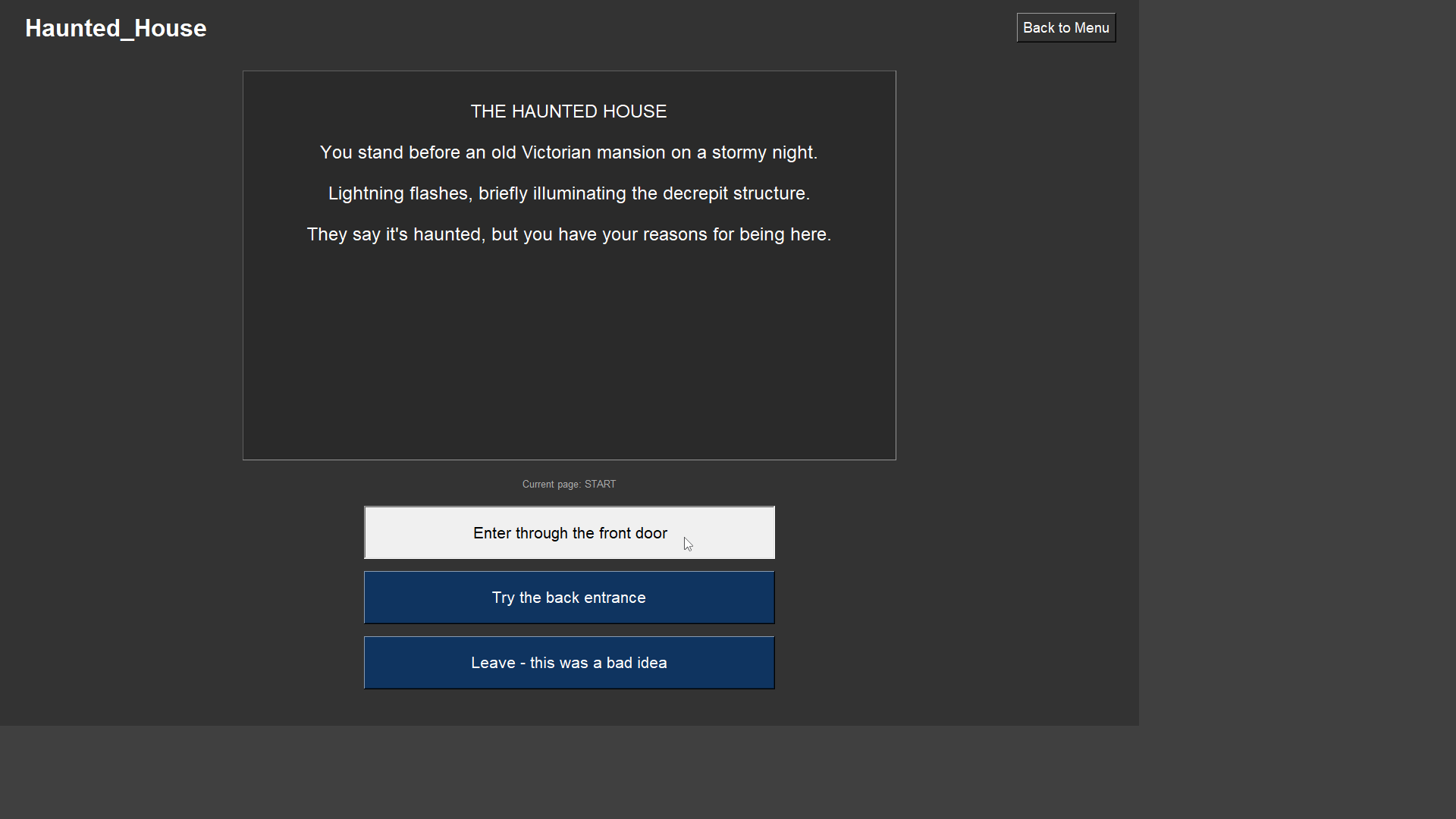Click the word 'reasons' in the last sentence
Screen dimensions: 1456x819
click(x=675, y=234)
